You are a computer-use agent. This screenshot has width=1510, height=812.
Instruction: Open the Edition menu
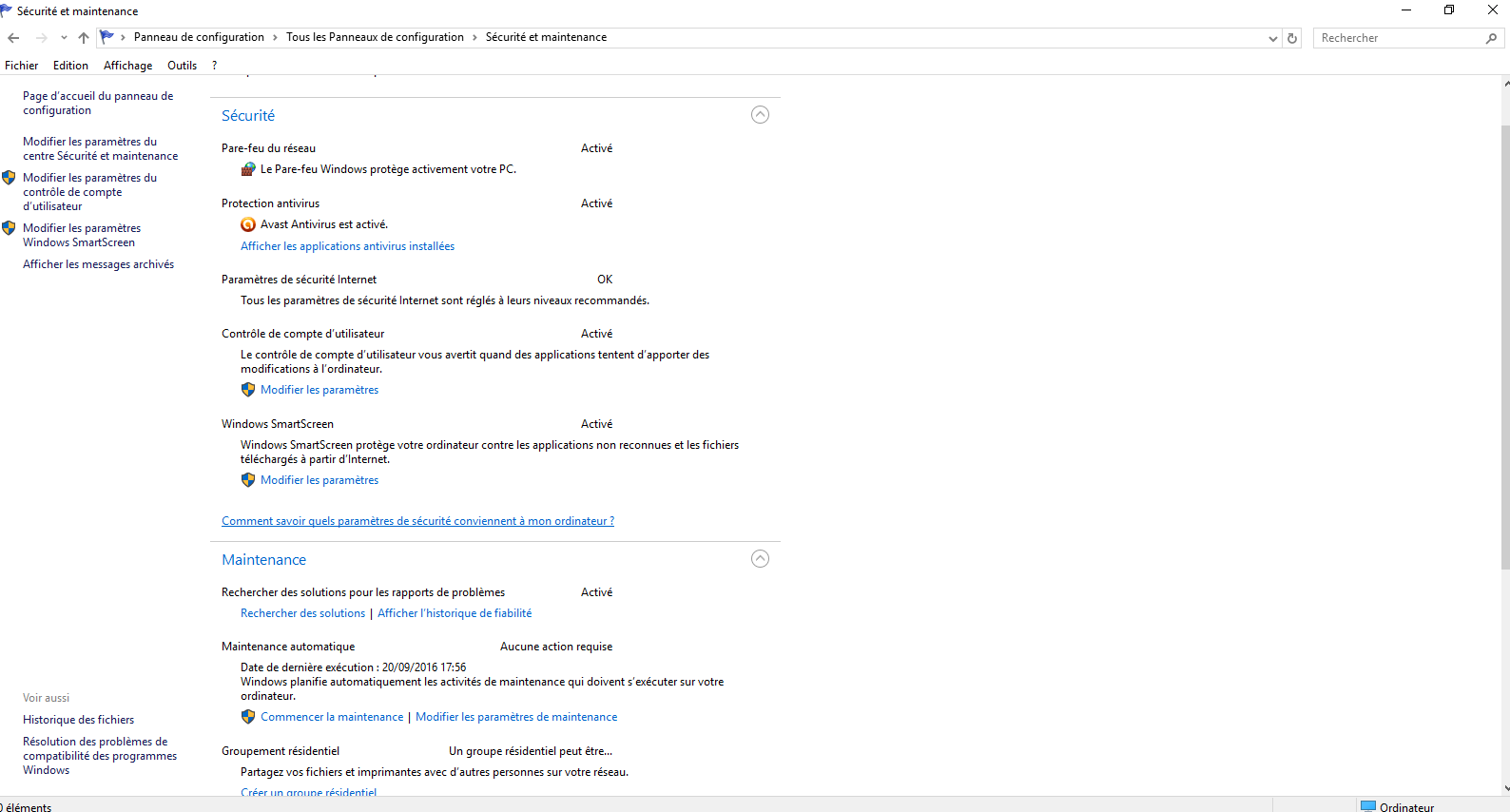click(70, 66)
